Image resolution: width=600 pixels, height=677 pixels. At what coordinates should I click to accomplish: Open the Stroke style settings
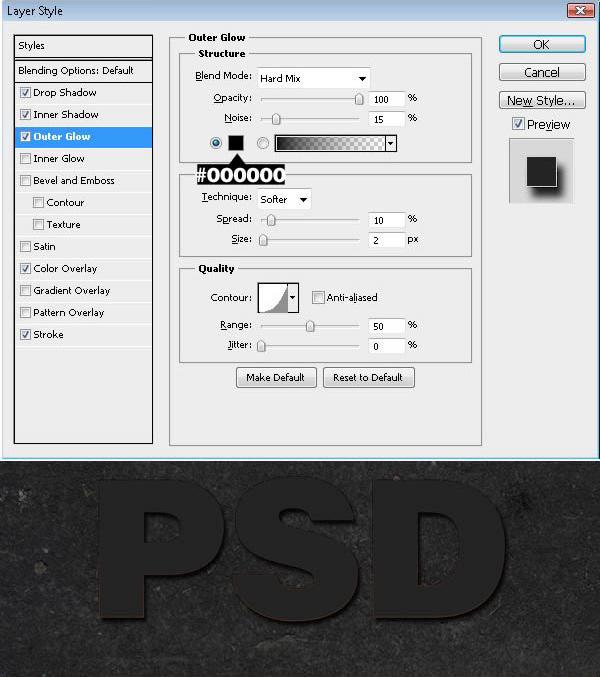(48, 335)
